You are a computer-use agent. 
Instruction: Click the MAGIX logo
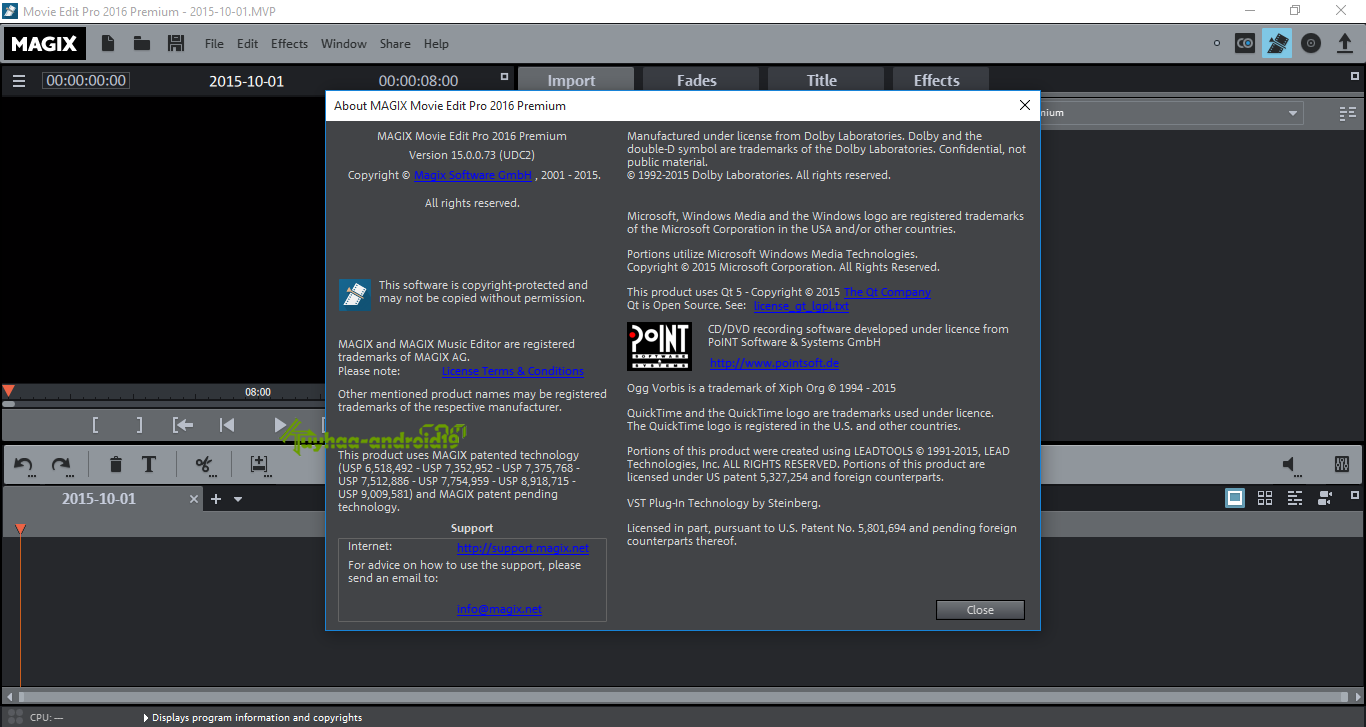44,43
